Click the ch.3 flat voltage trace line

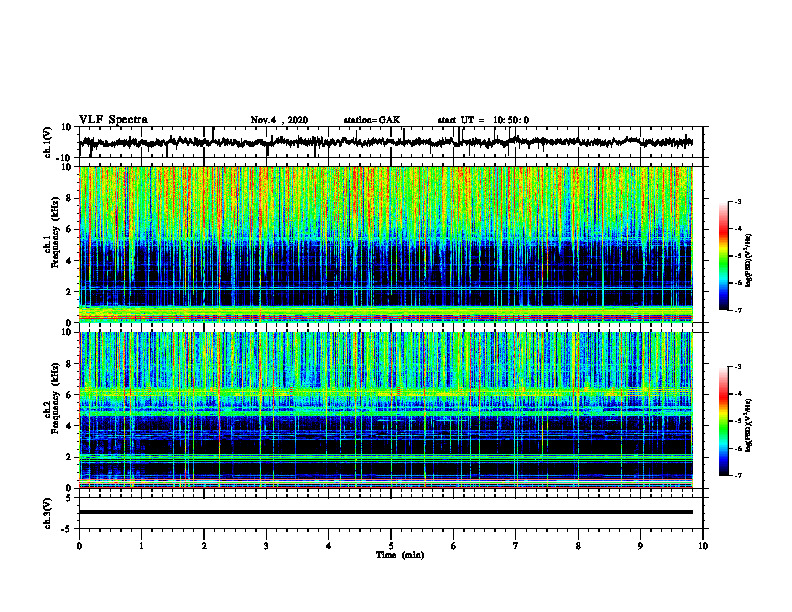[x=386, y=512]
